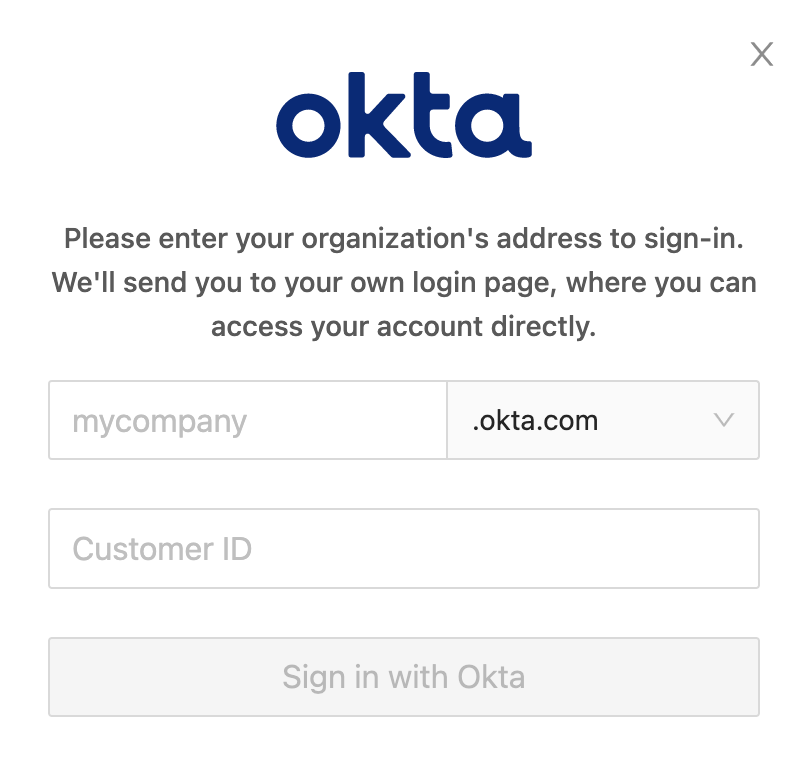The height and width of the screenshot is (770, 800).
Task: Open the .okta.com domain dropdown
Action: click(602, 420)
